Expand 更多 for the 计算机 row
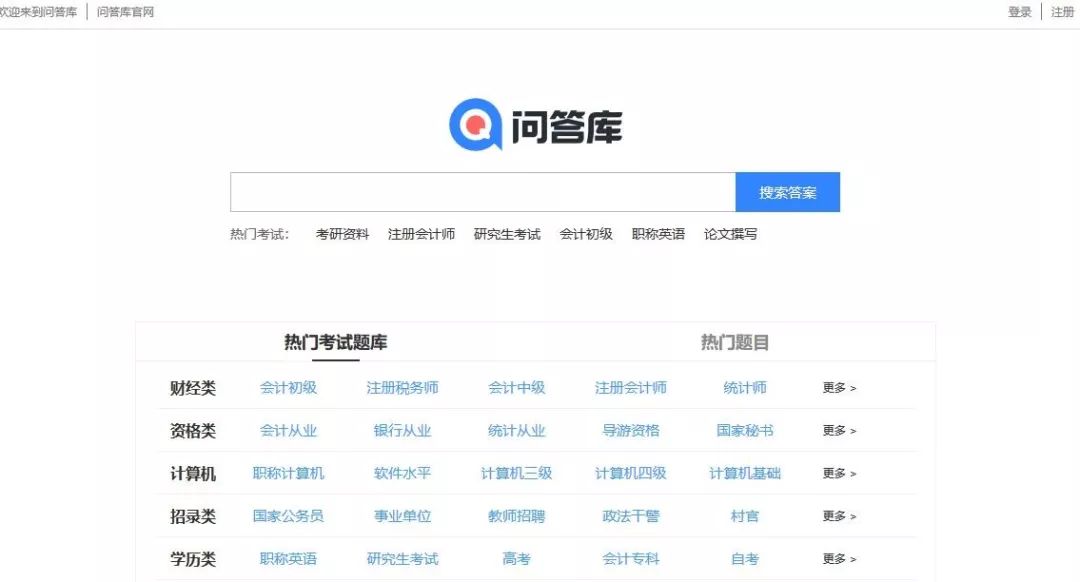Screen dimensions: 1080x582 coord(837,472)
